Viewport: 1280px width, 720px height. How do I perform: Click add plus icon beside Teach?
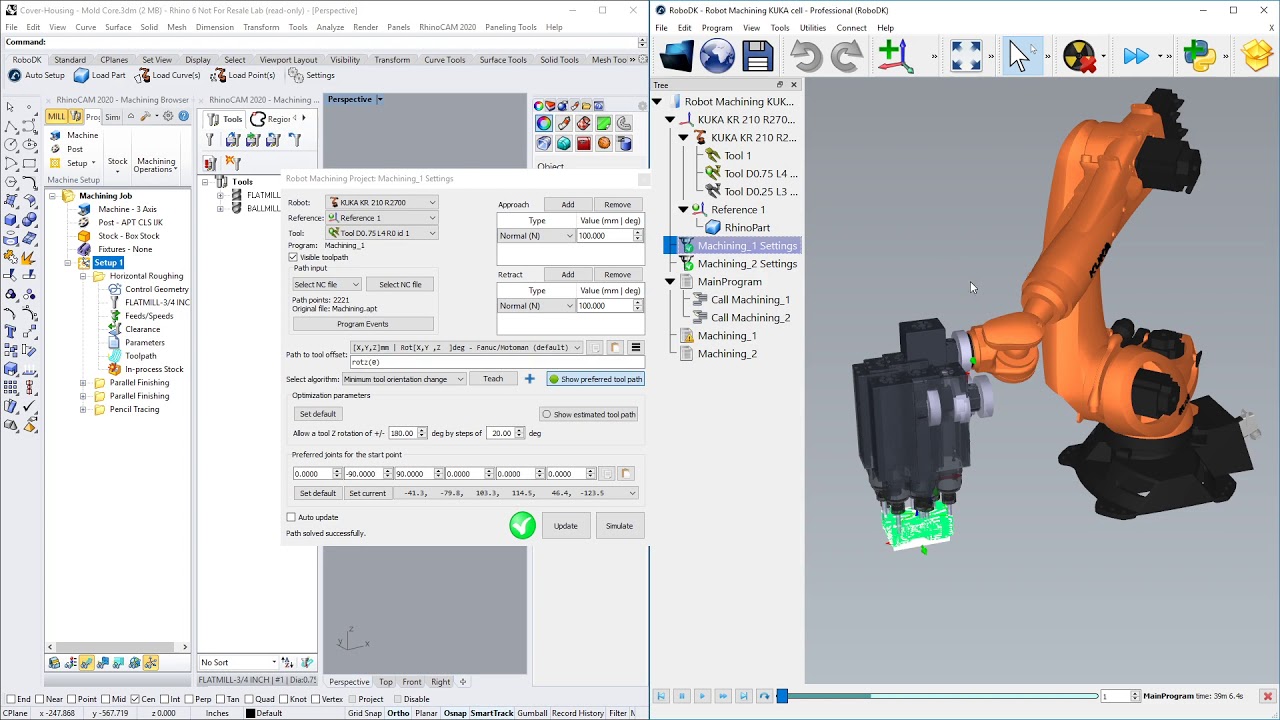click(x=529, y=379)
